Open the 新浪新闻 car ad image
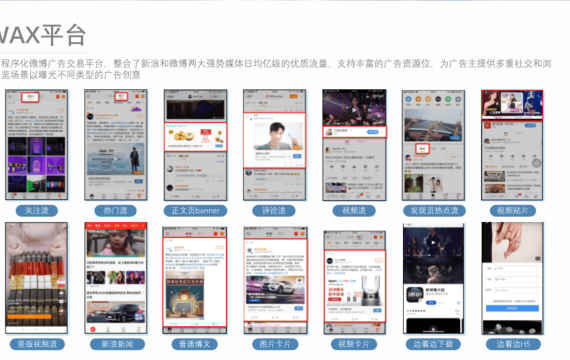Viewport: 570px width, 360px height. [x=116, y=312]
